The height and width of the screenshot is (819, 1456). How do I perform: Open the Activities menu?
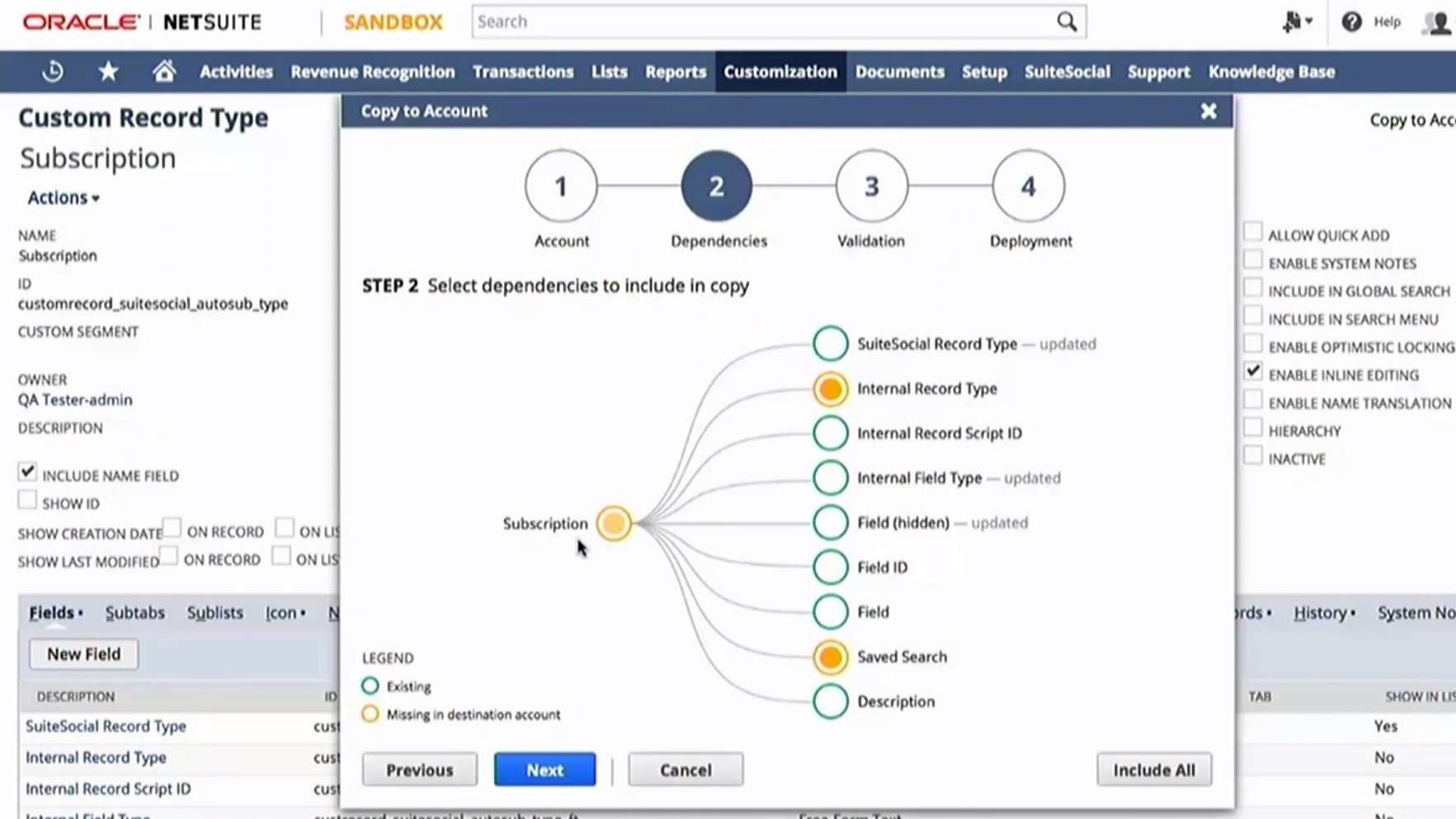[236, 72]
